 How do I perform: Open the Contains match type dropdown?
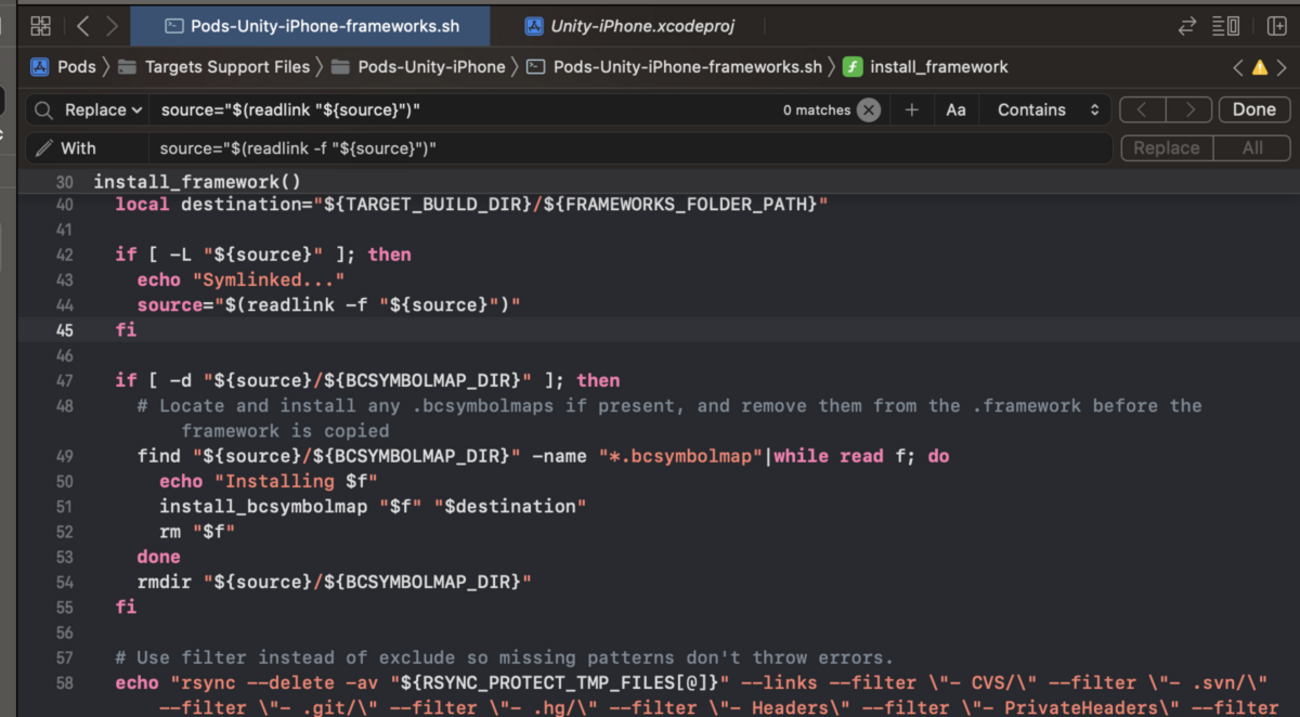1047,110
